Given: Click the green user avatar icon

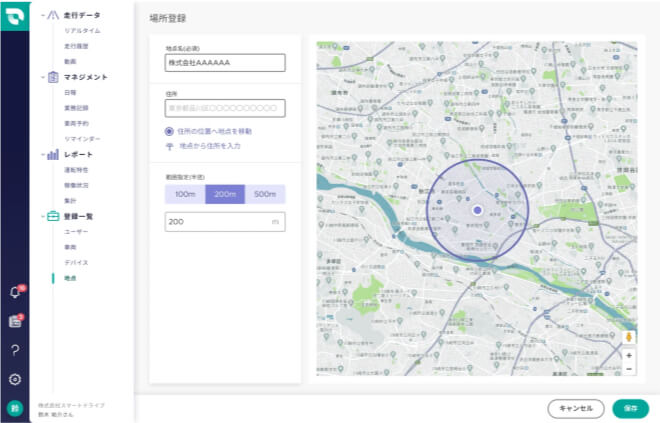Looking at the screenshot, I should click(15, 408).
